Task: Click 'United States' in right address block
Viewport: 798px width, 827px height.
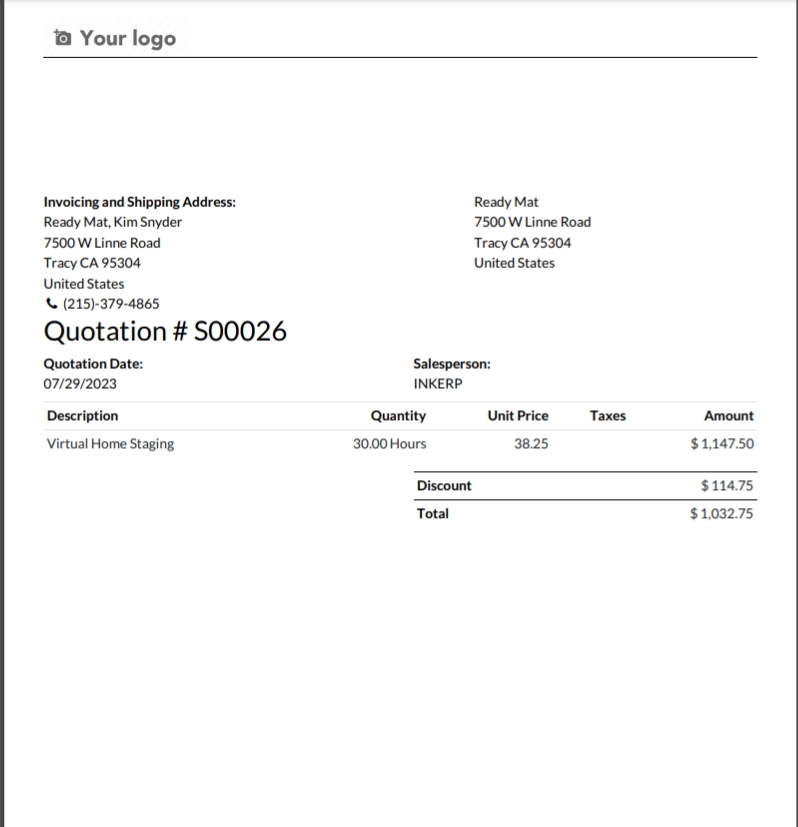Action: point(514,263)
